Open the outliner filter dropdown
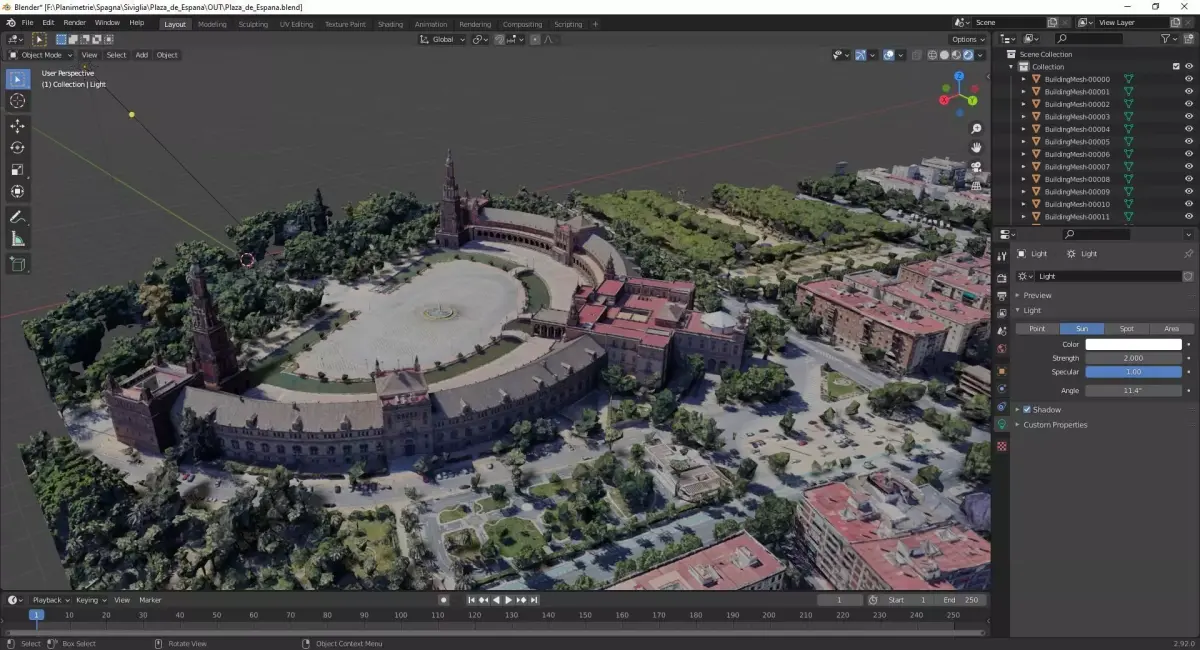1200x650 pixels. coord(1170,39)
